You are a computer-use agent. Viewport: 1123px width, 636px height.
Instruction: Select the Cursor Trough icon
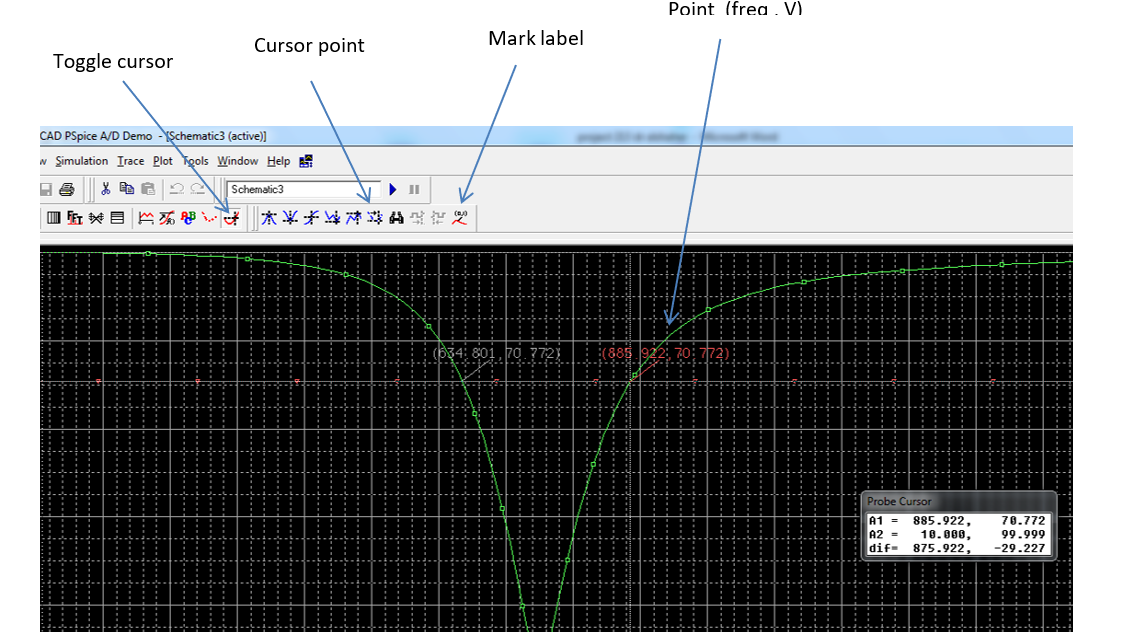coord(289,217)
